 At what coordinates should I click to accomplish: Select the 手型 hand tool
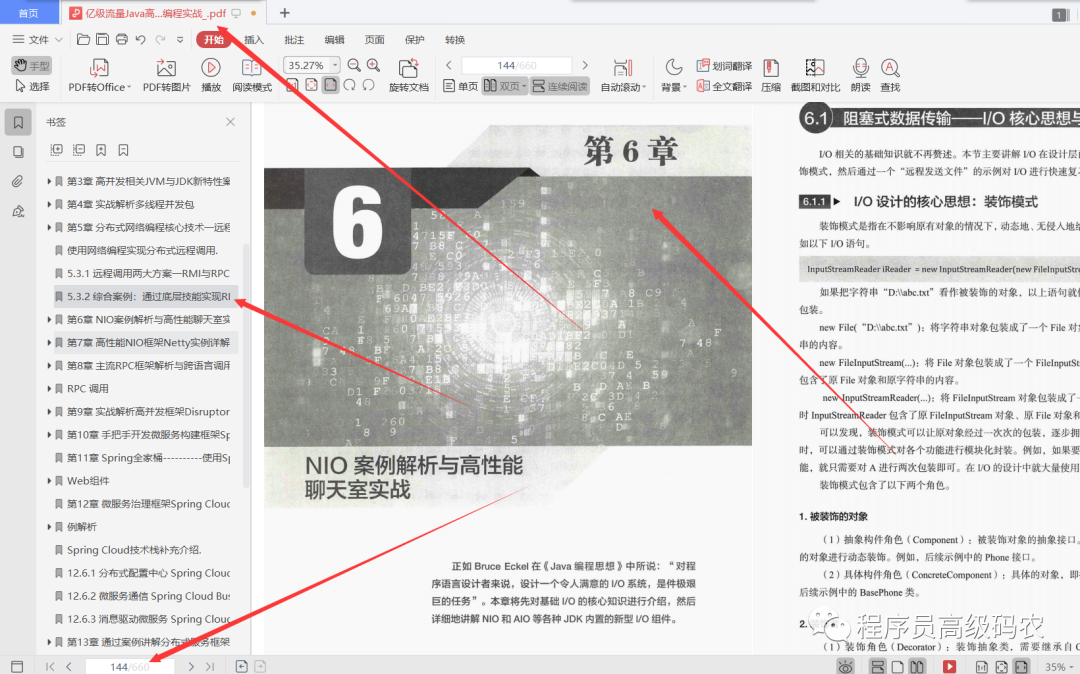point(32,65)
